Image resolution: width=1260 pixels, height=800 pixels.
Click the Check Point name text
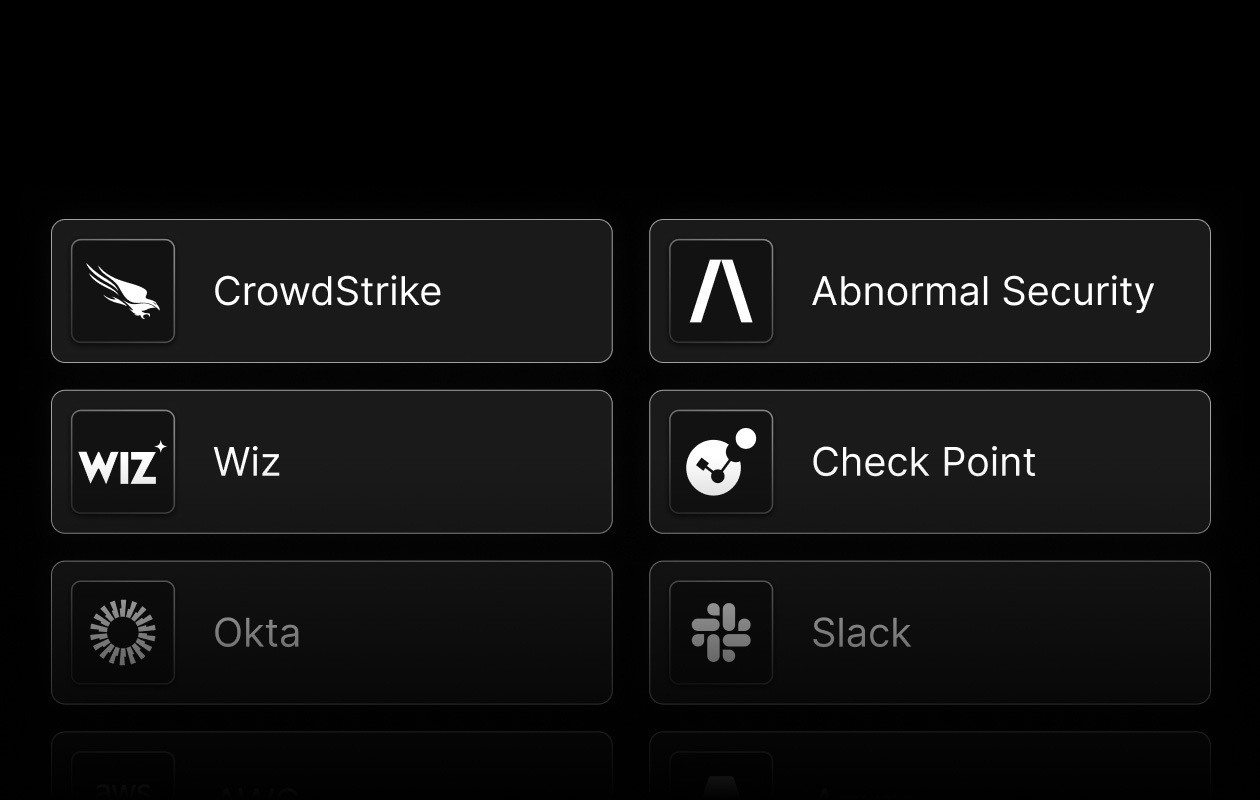pyautogui.click(x=923, y=462)
